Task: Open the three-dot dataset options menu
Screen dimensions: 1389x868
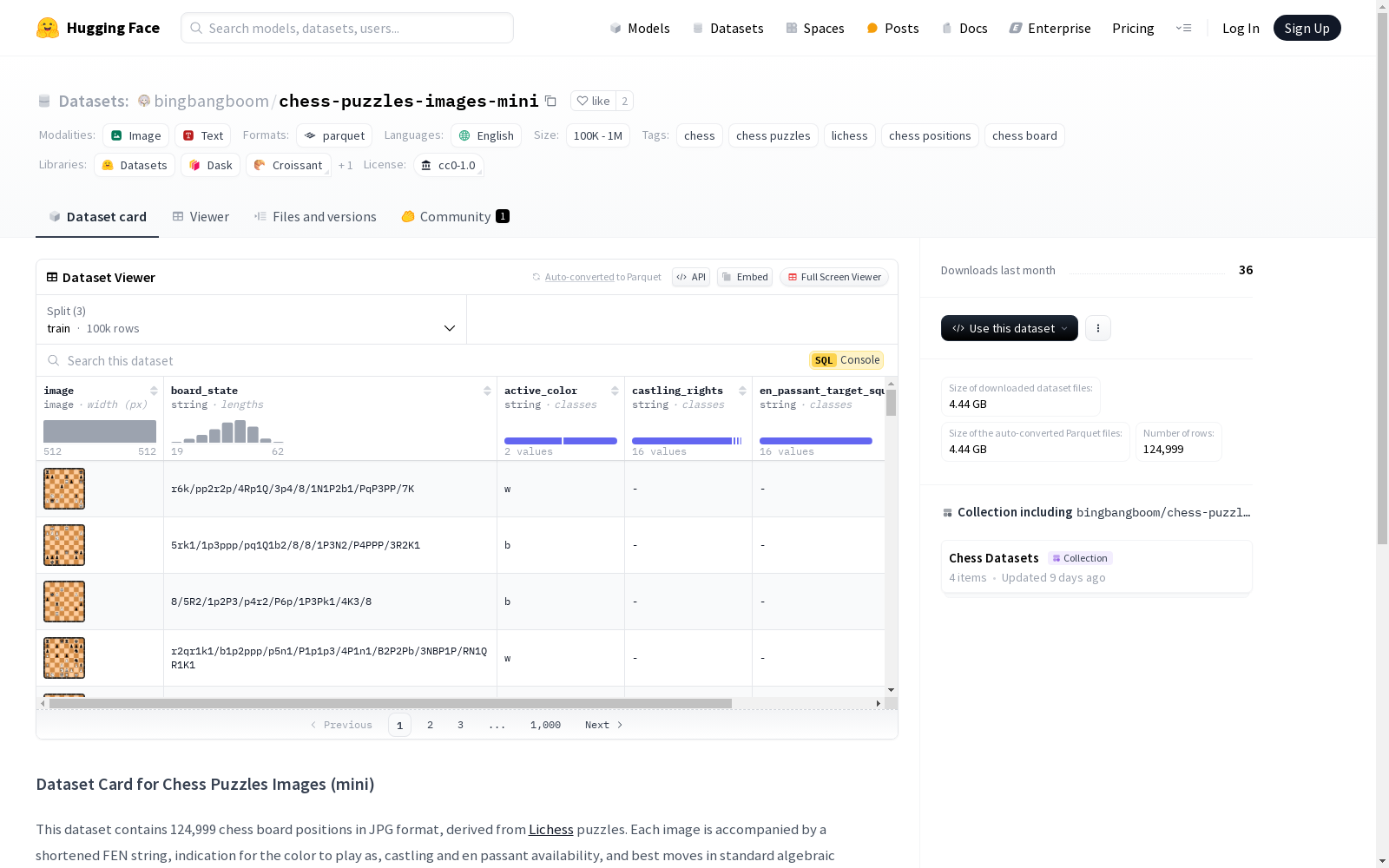Action: (1098, 328)
